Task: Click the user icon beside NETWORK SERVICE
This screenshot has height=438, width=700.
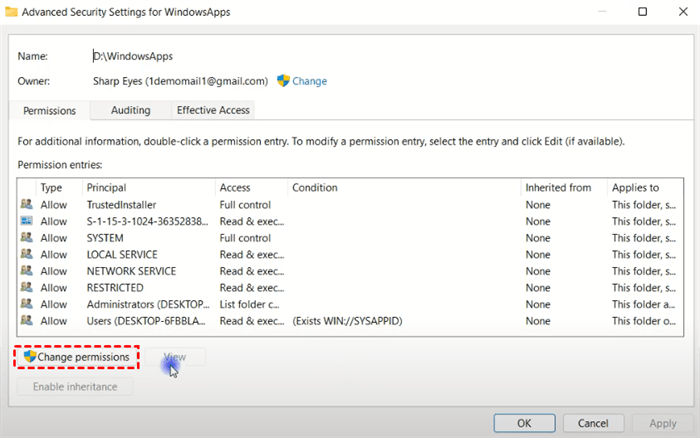Action: 26,271
